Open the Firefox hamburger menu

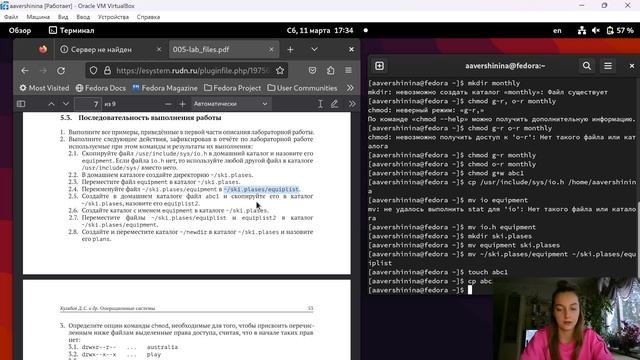pos(348,71)
